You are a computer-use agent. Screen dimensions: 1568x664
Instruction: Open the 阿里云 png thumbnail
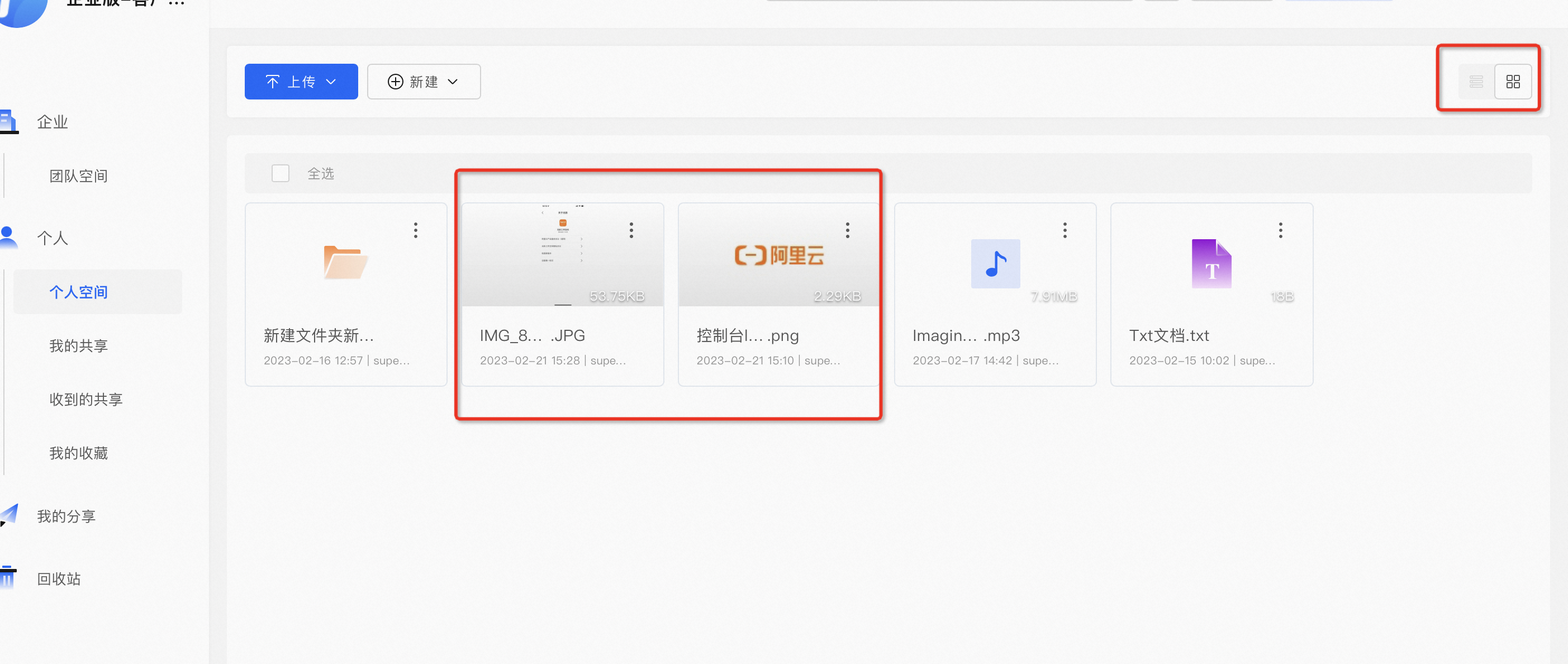tap(778, 255)
